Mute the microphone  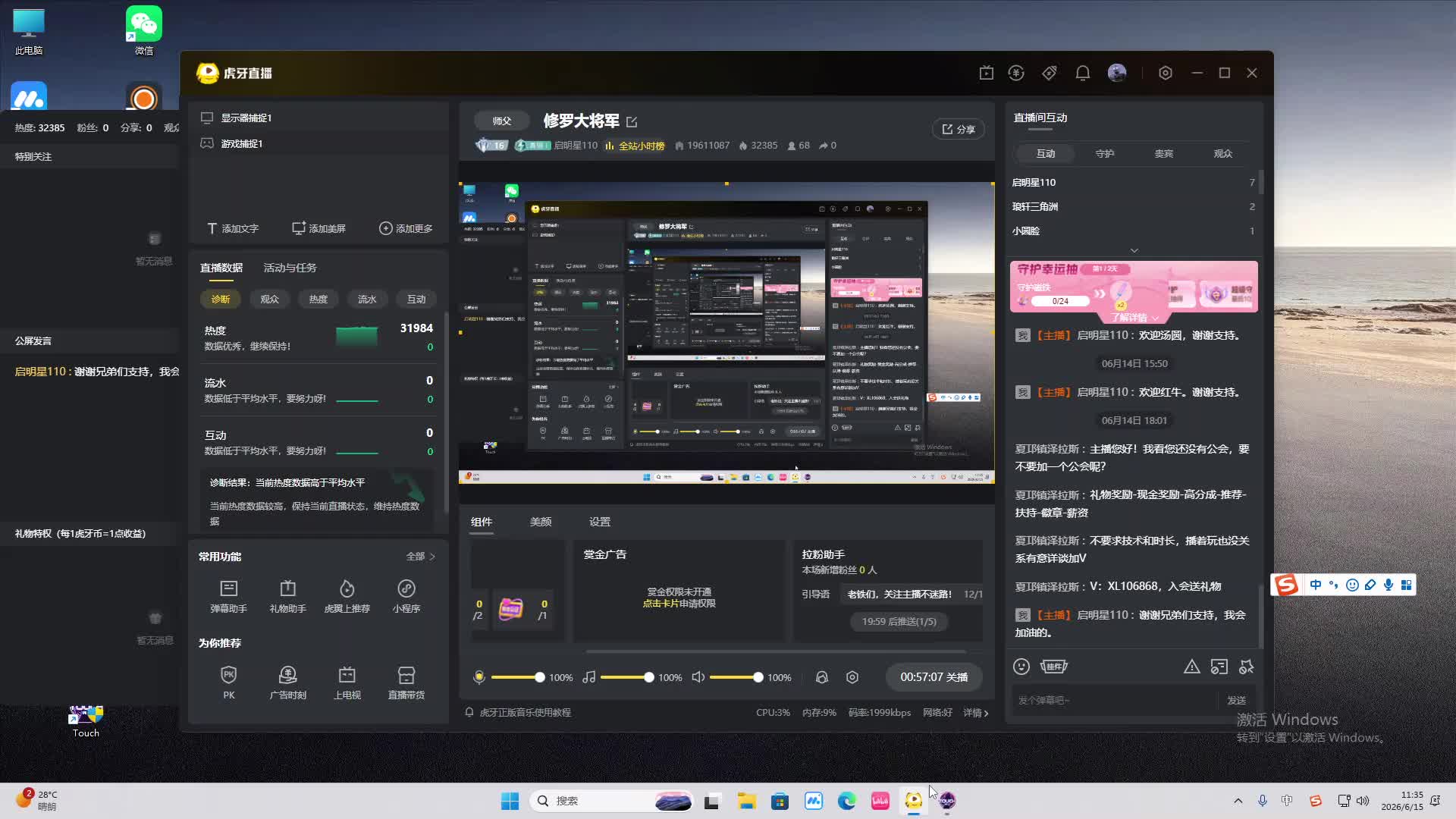pyautogui.click(x=479, y=677)
